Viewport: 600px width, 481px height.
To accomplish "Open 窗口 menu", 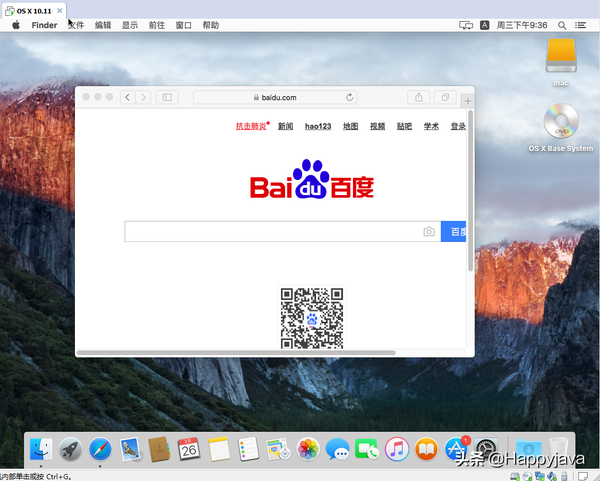I will [x=184, y=25].
